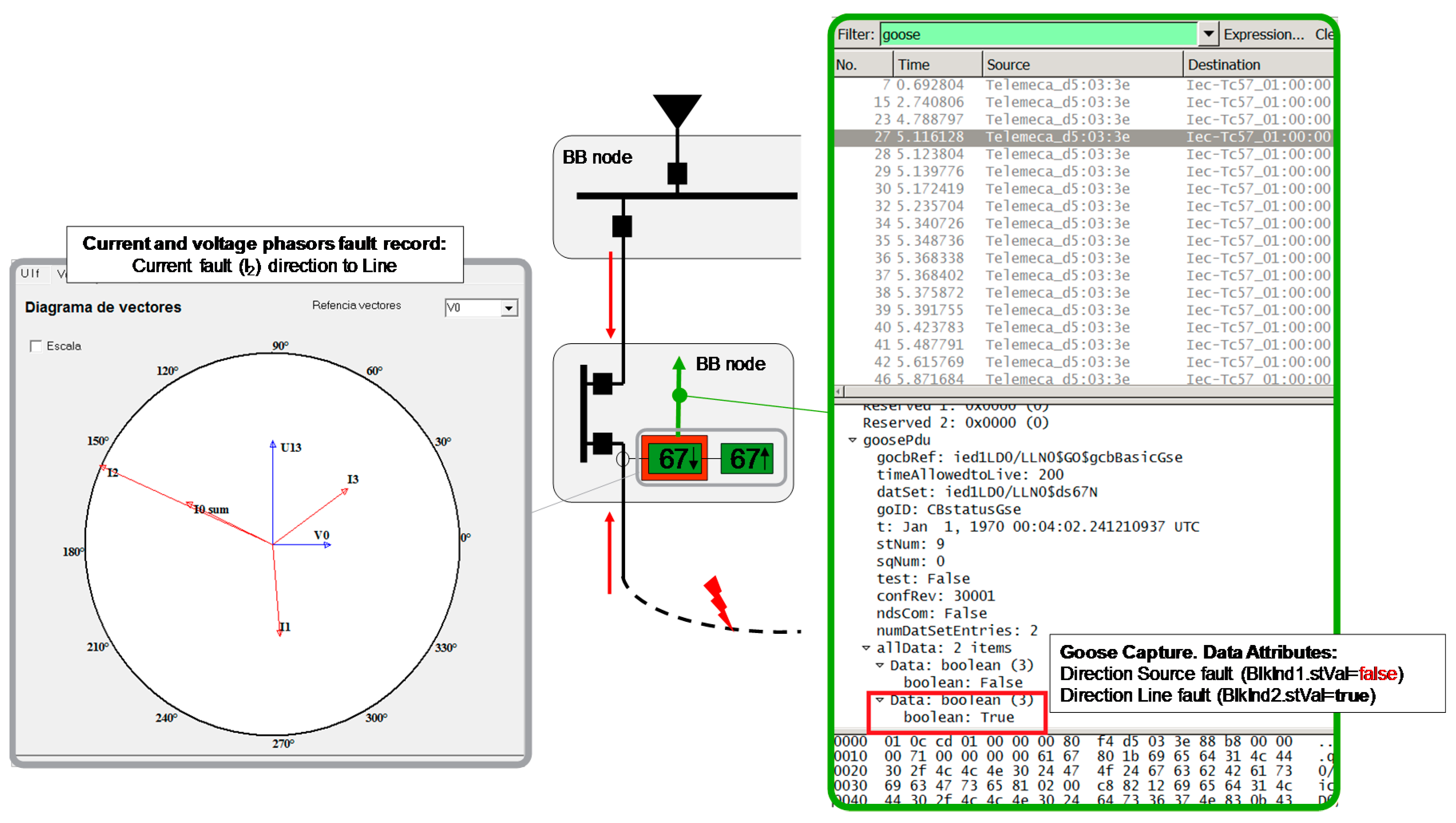Click the I2 phasor label in the vector diagram
The height and width of the screenshot is (823, 1456).
(113, 472)
